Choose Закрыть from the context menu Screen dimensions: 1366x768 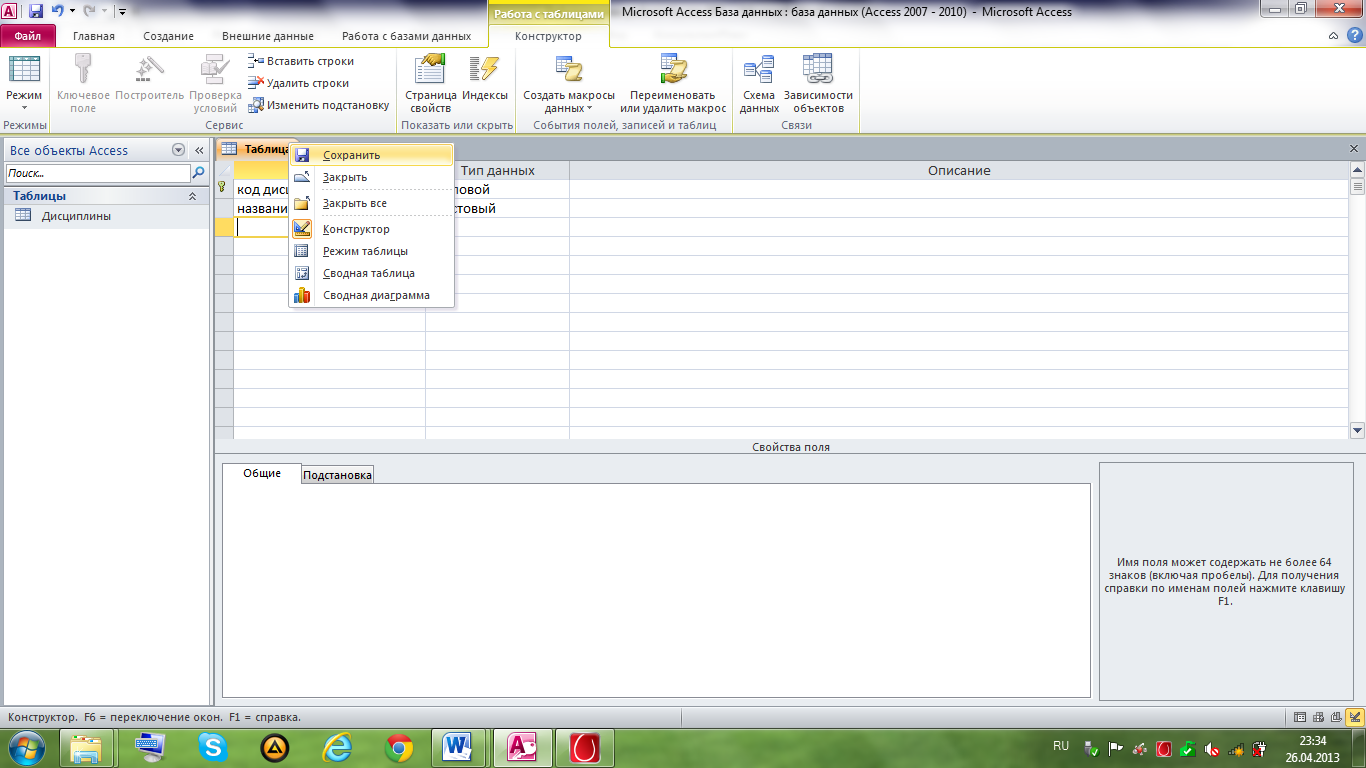(372, 177)
